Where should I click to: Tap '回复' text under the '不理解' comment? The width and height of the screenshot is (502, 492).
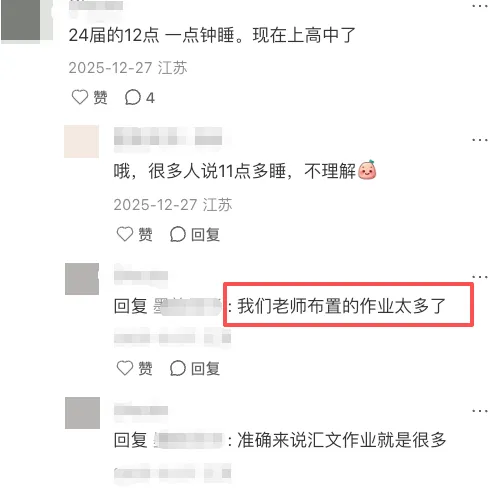pyautogui.click(x=205, y=235)
